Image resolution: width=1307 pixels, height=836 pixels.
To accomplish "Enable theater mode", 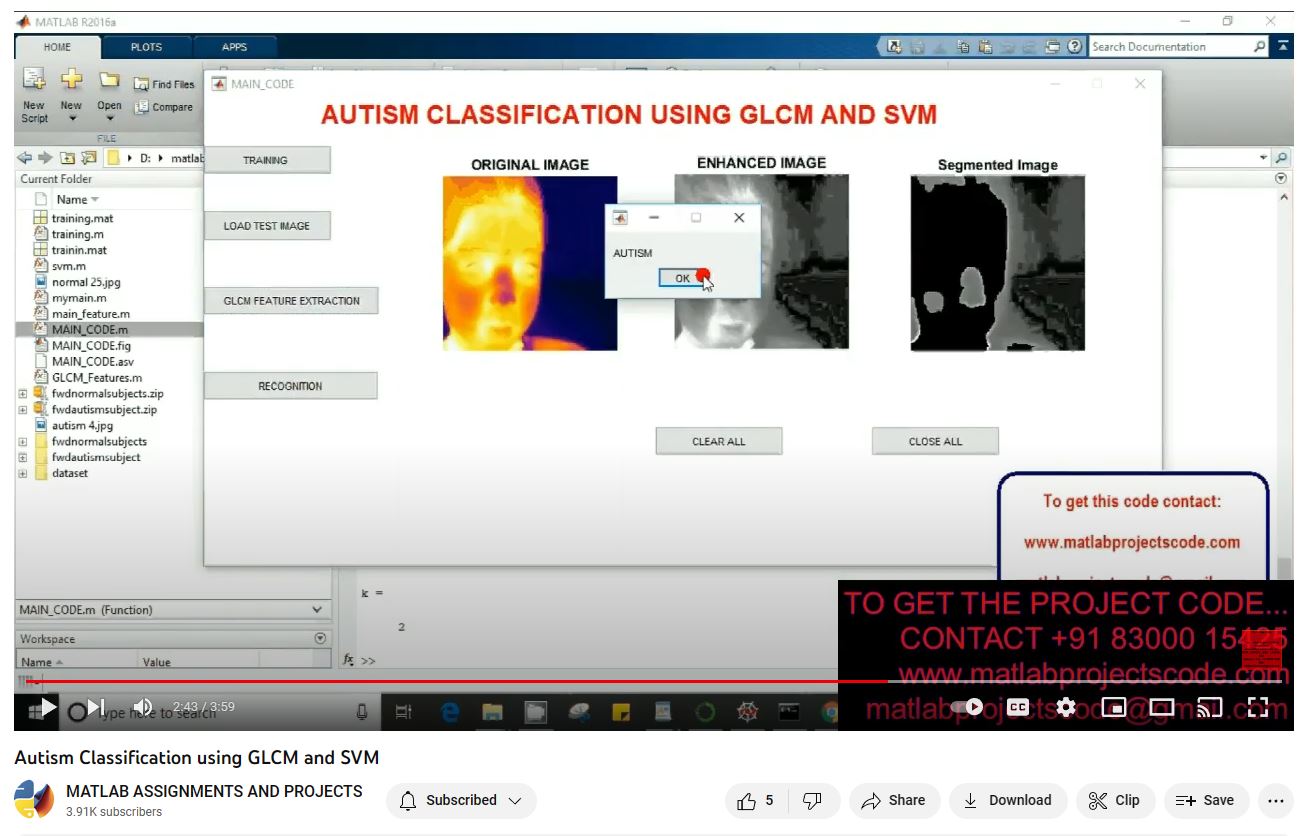I will coord(1162,707).
